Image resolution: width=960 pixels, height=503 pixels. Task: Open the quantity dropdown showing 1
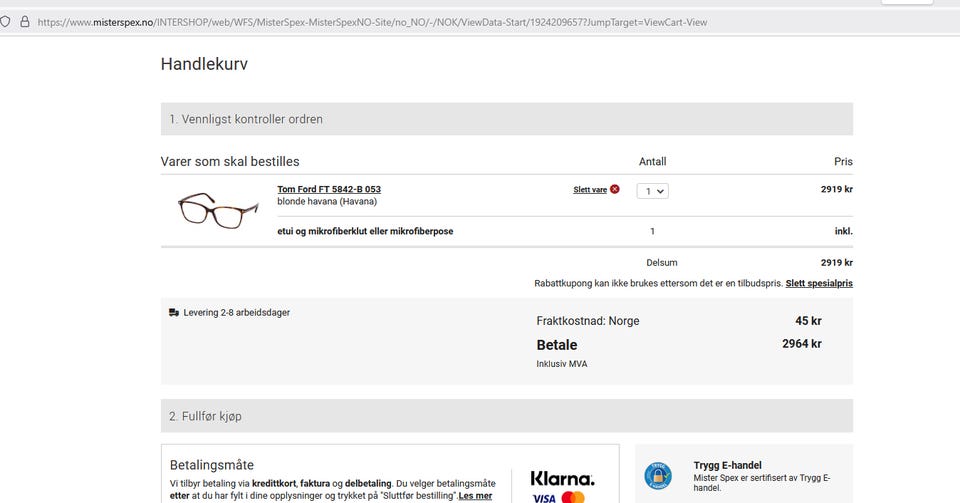click(653, 191)
